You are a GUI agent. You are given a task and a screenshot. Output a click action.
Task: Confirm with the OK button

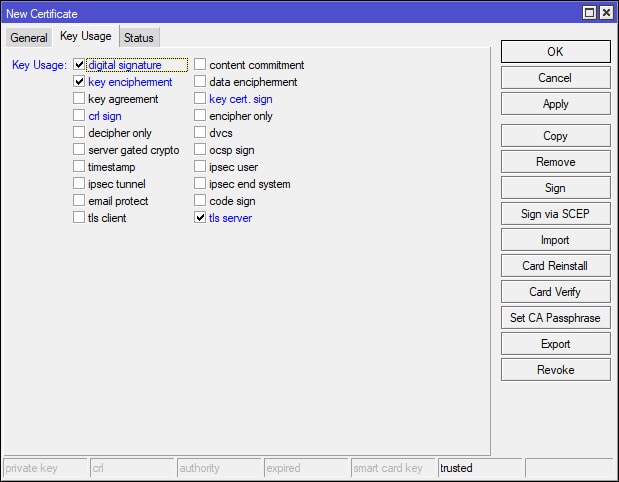(555, 51)
